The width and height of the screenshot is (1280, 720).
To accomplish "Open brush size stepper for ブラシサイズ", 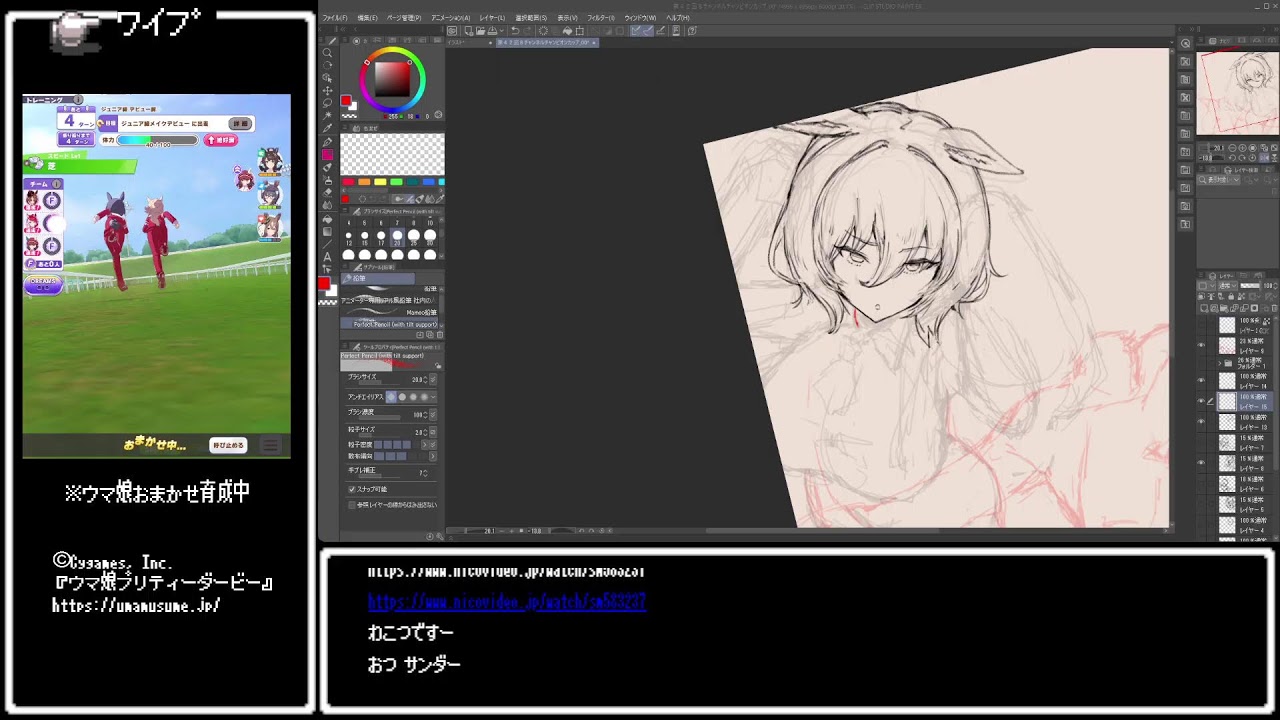I will point(425,379).
